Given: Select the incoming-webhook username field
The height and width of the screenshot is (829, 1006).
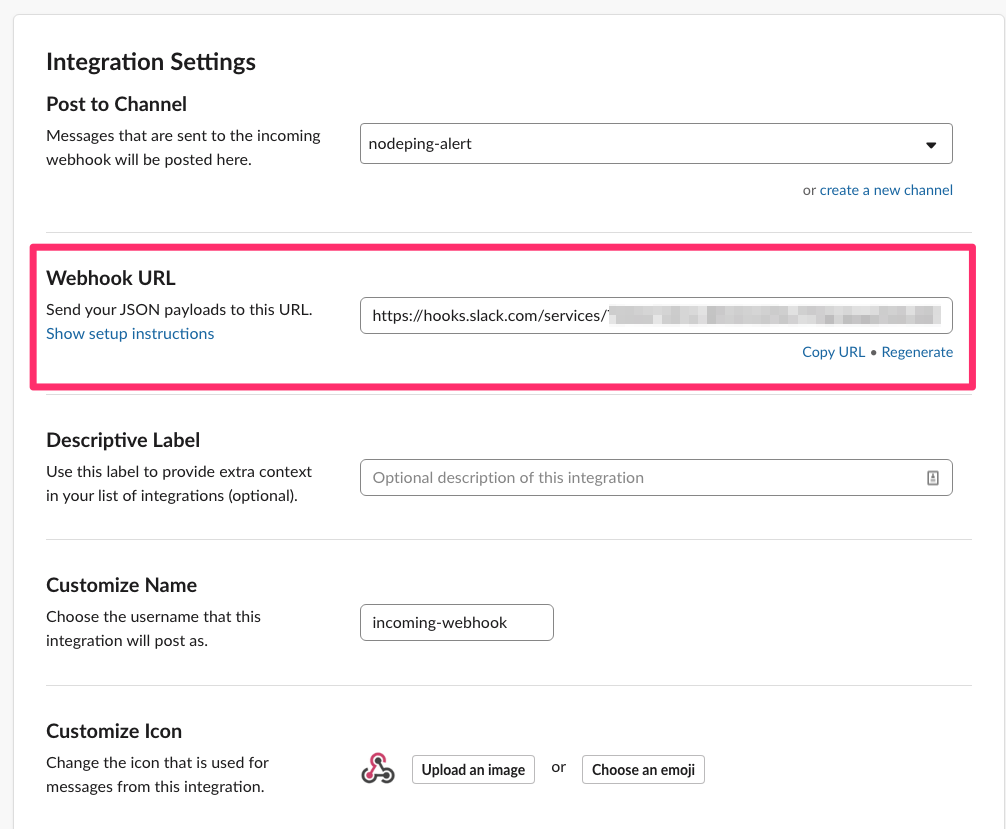Looking at the screenshot, I should tap(457, 622).
